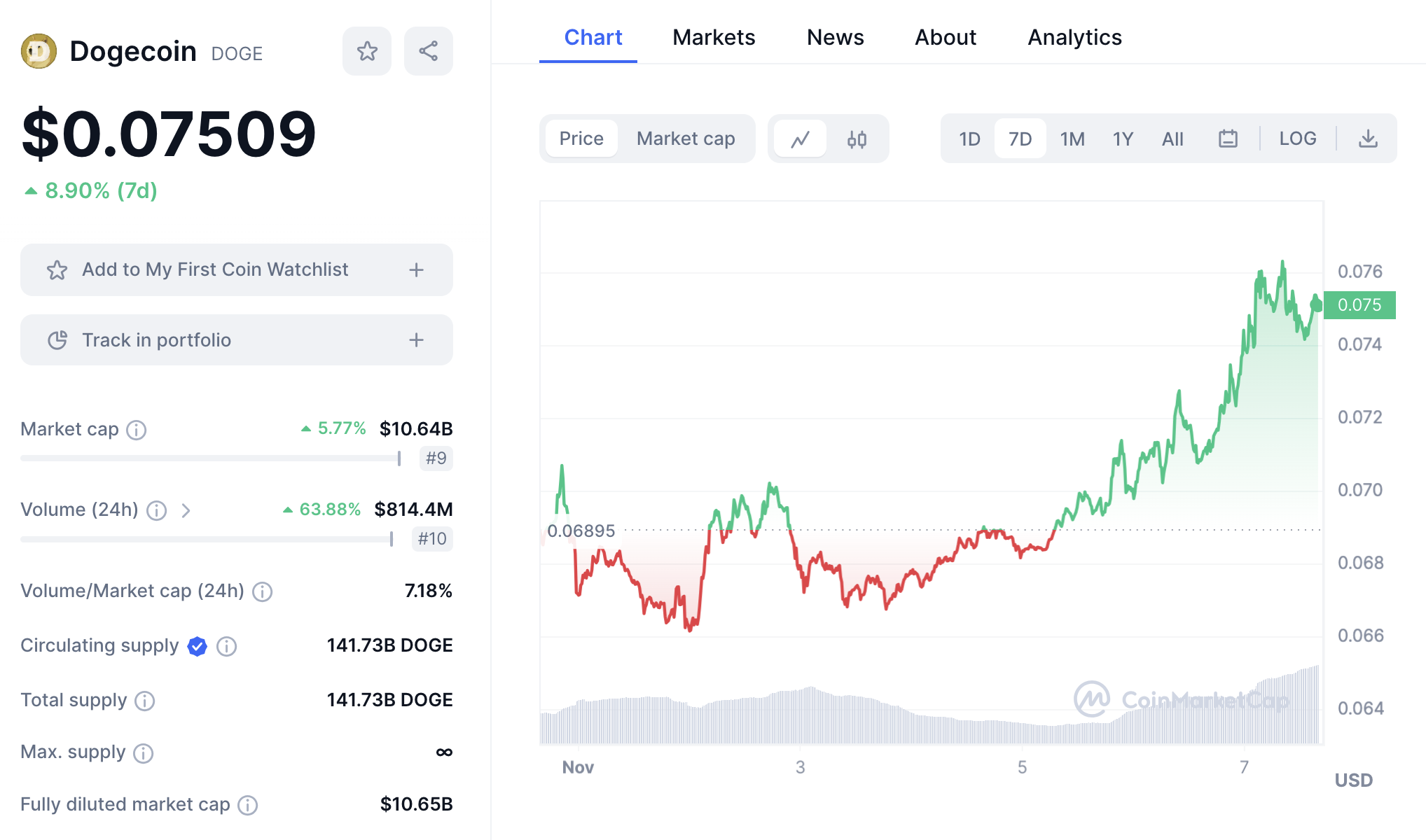The width and height of the screenshot is (1426, 840).
Task: Expand Add to My First Coin Watchlist
Action: 416,270
